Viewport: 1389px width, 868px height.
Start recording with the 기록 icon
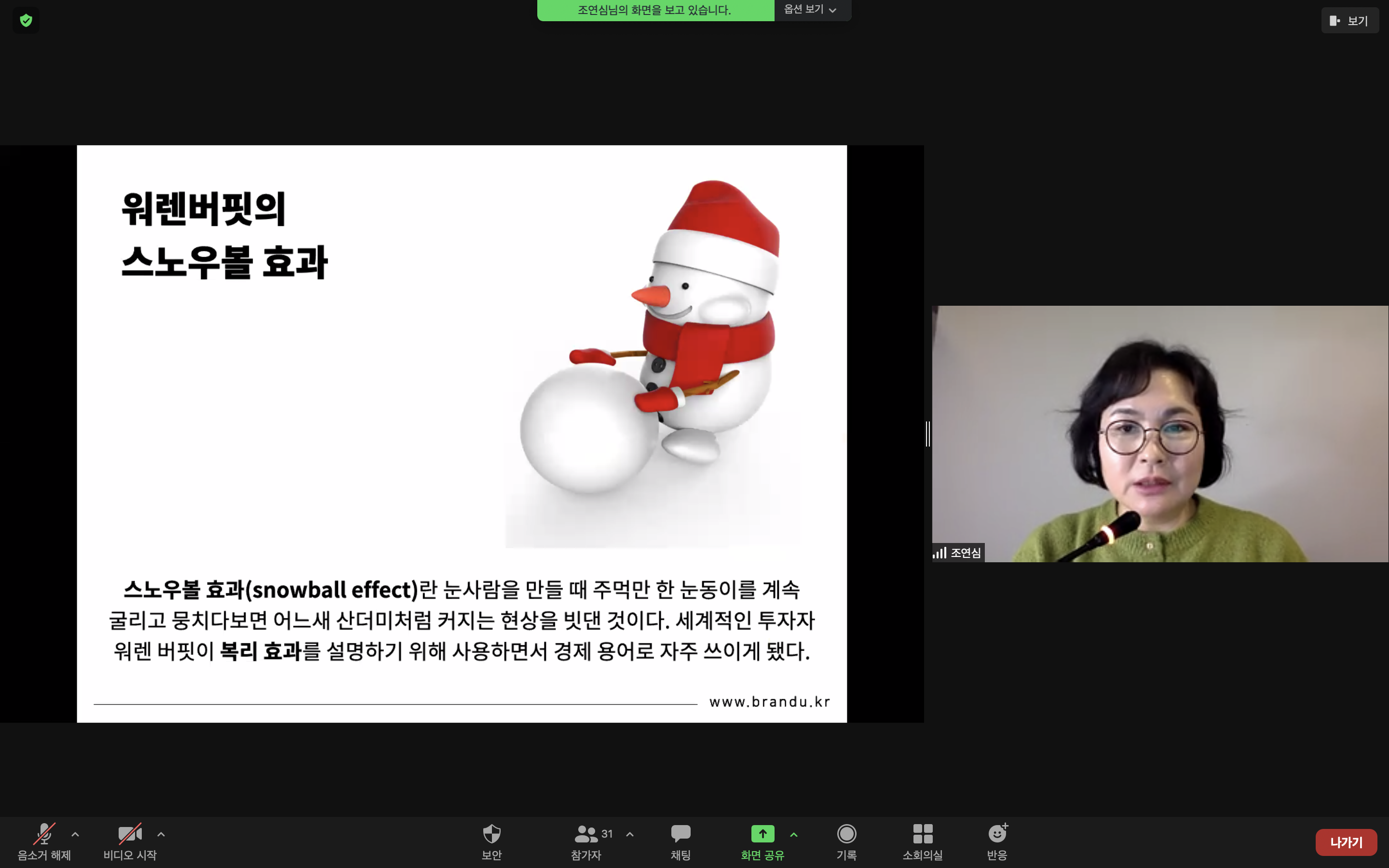(846, 834)
